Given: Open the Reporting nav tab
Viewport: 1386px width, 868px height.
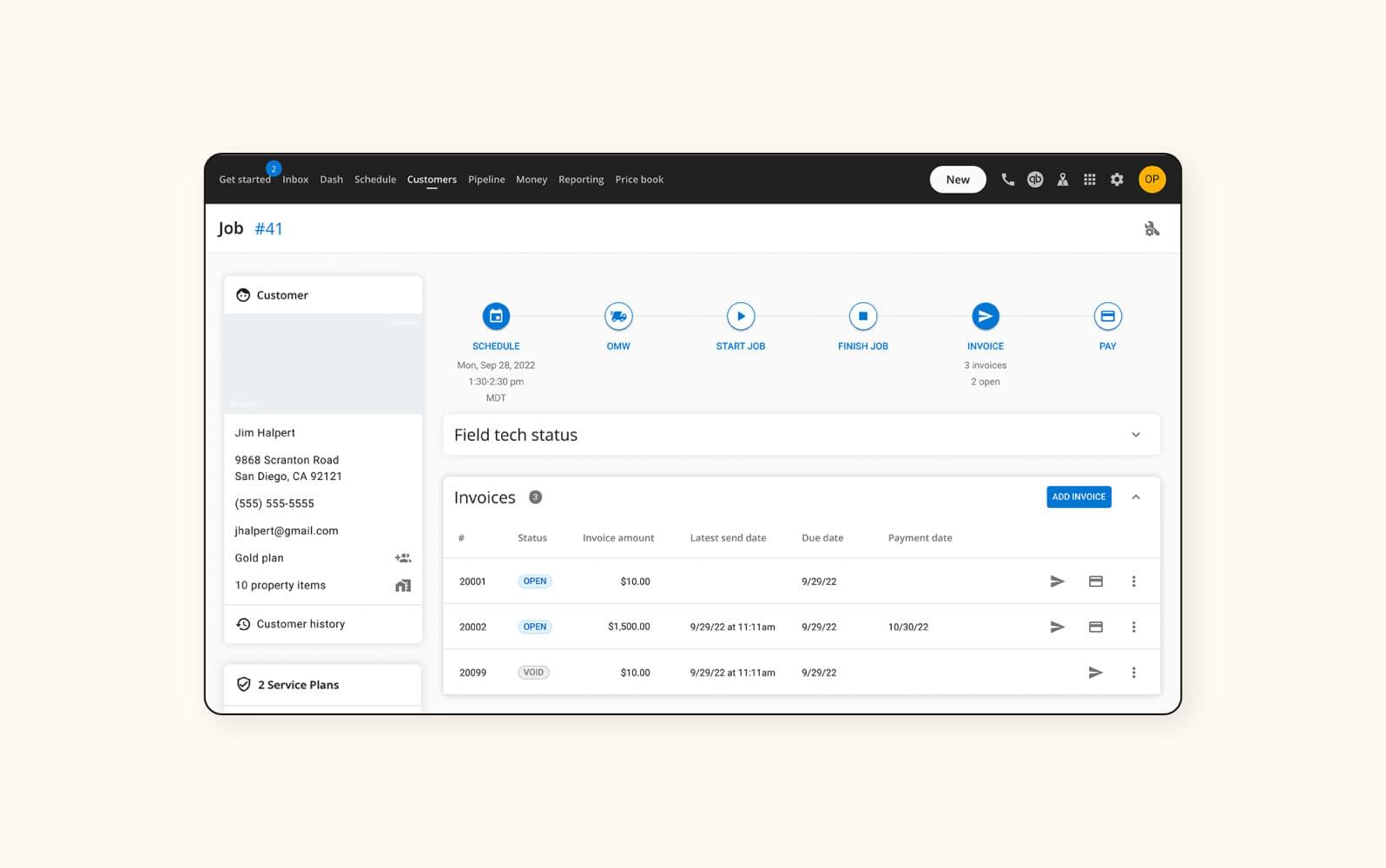Looking at the screenshot, I should (x=581, y=180).
